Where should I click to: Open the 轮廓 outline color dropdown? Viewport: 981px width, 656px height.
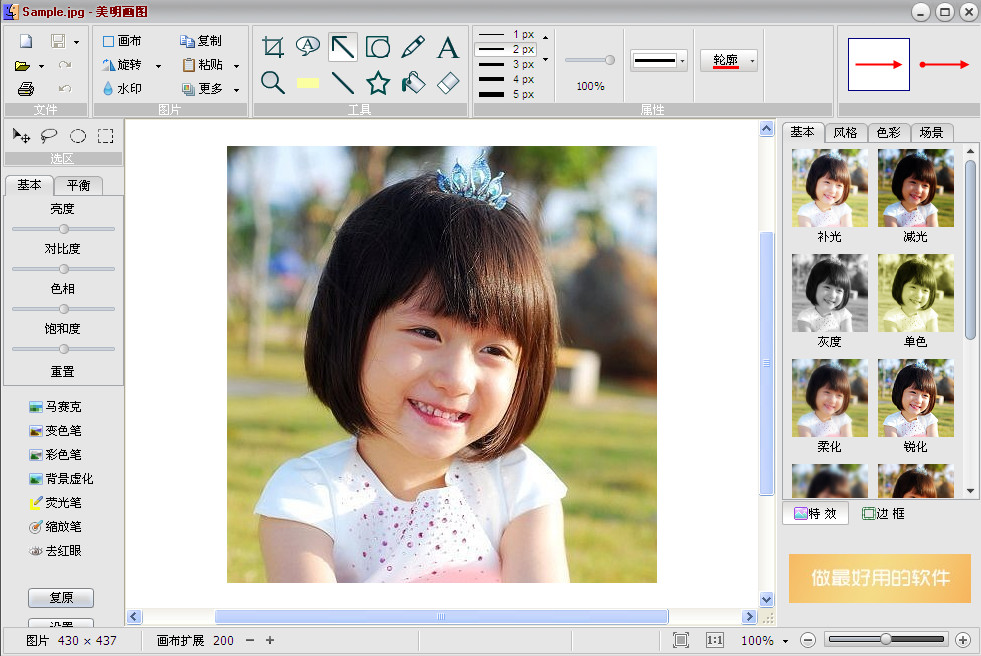(x=752, y=61)
